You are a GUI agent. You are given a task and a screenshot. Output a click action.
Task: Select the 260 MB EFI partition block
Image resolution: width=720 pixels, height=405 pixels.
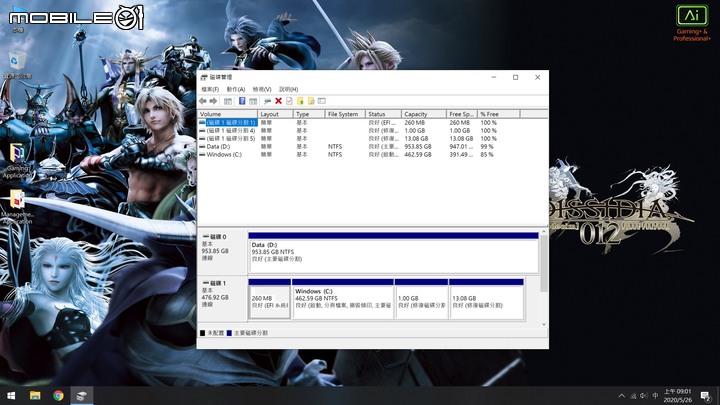(270, 299)
